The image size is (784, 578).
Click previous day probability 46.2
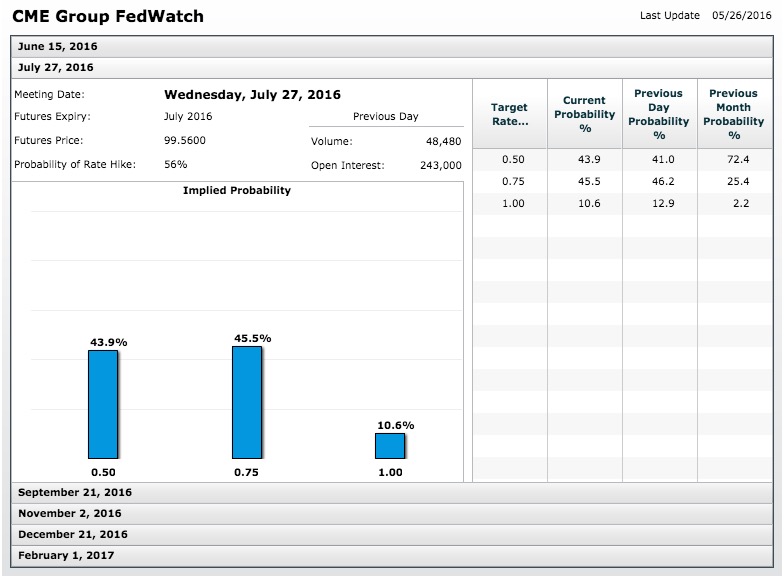(x=663, y=182)
